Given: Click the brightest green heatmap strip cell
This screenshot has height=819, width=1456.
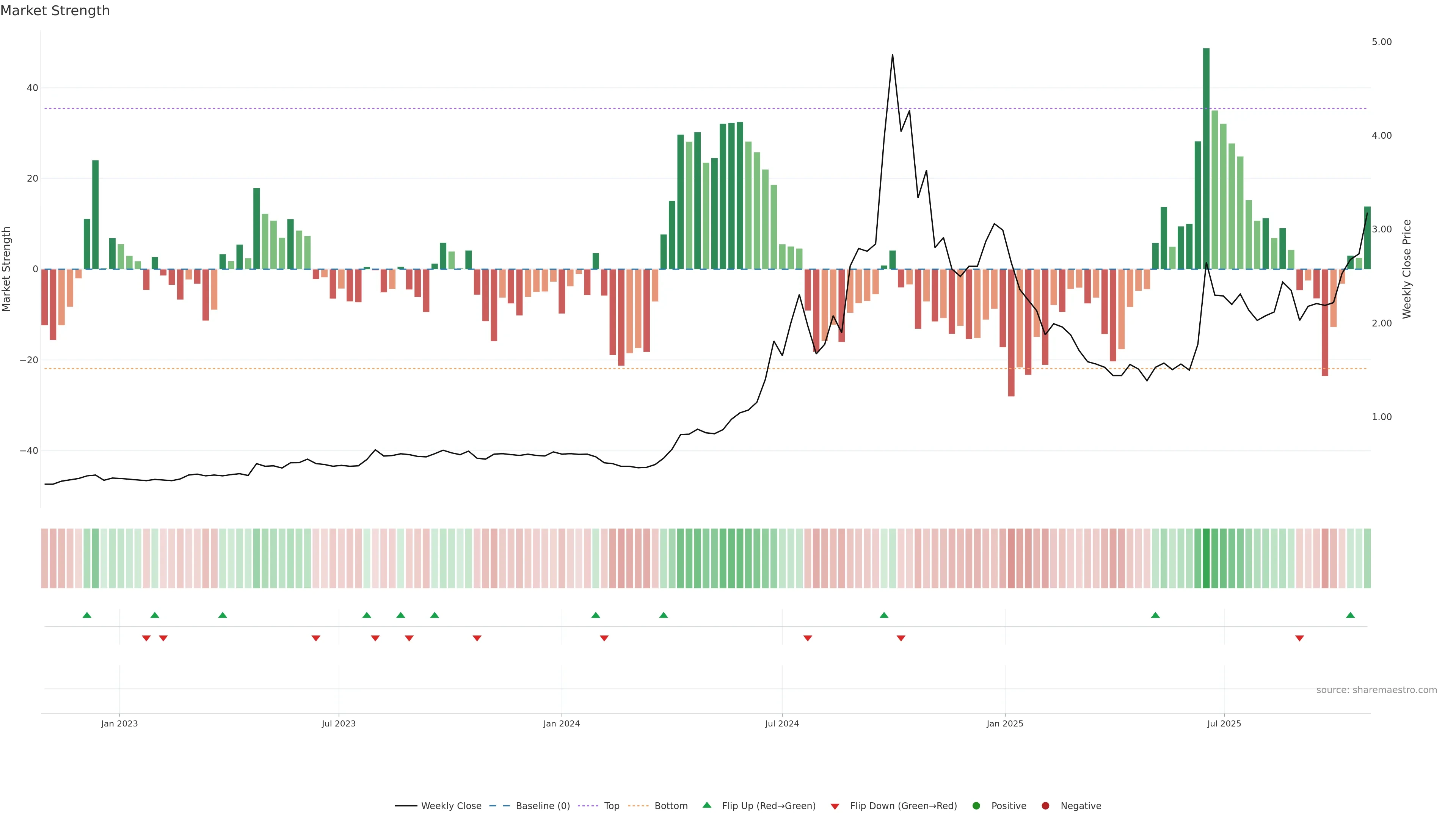Looking at the screenshot, I should coord(1206,558).
